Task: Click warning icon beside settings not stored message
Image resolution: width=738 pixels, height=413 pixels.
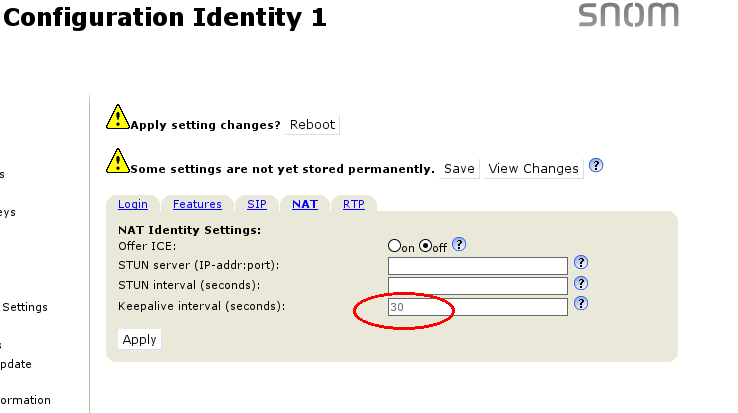Action: click(x=118, y=161)
